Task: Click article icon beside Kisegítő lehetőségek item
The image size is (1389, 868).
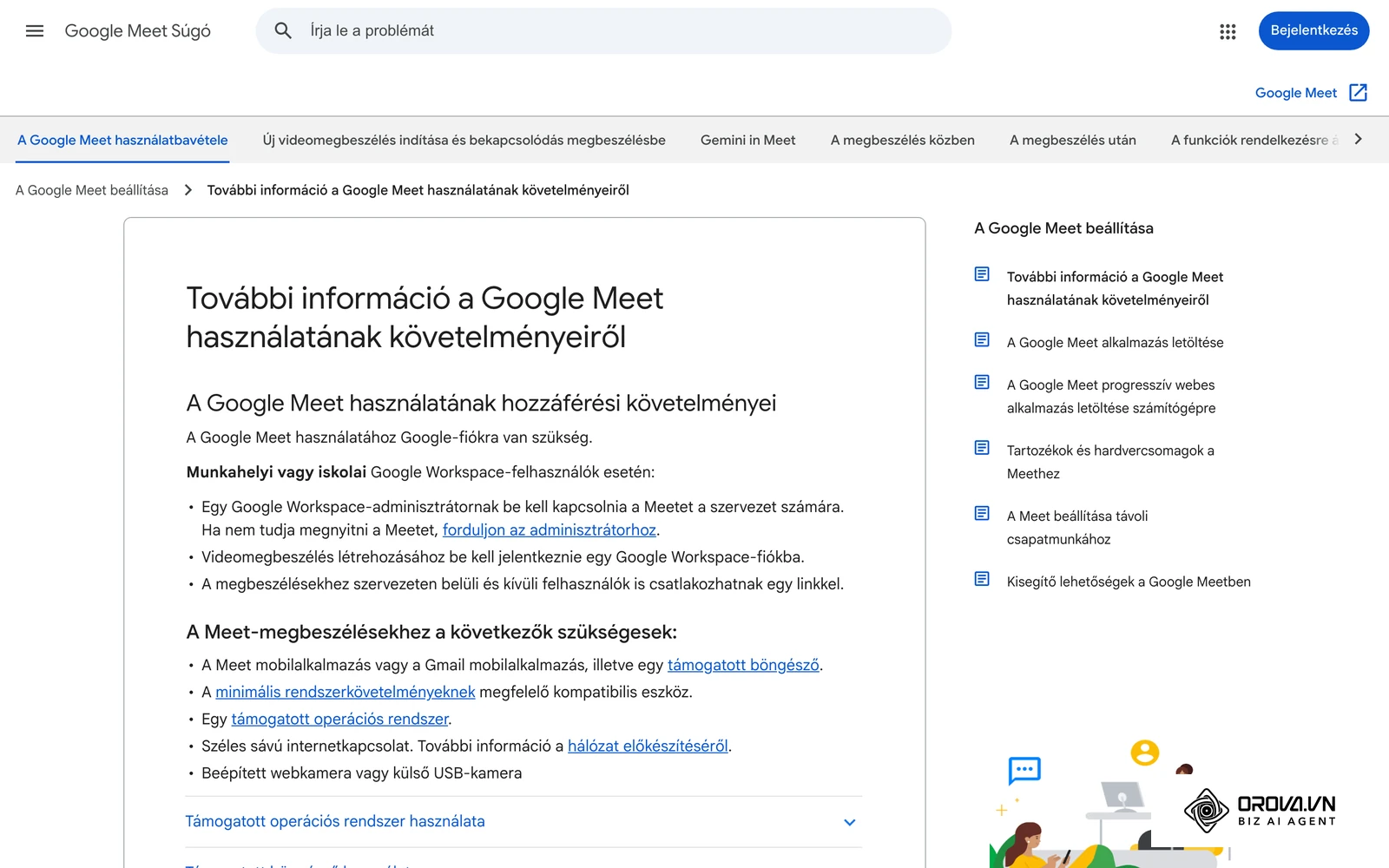Action: coord(982,579)
